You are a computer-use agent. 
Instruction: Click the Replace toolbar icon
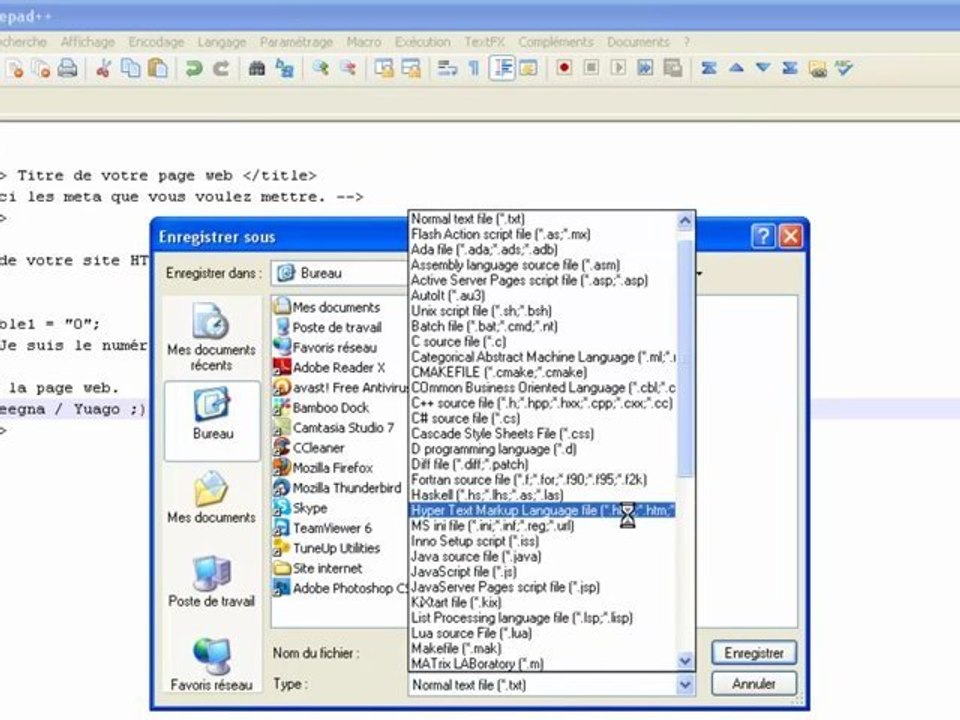[284, 68]
